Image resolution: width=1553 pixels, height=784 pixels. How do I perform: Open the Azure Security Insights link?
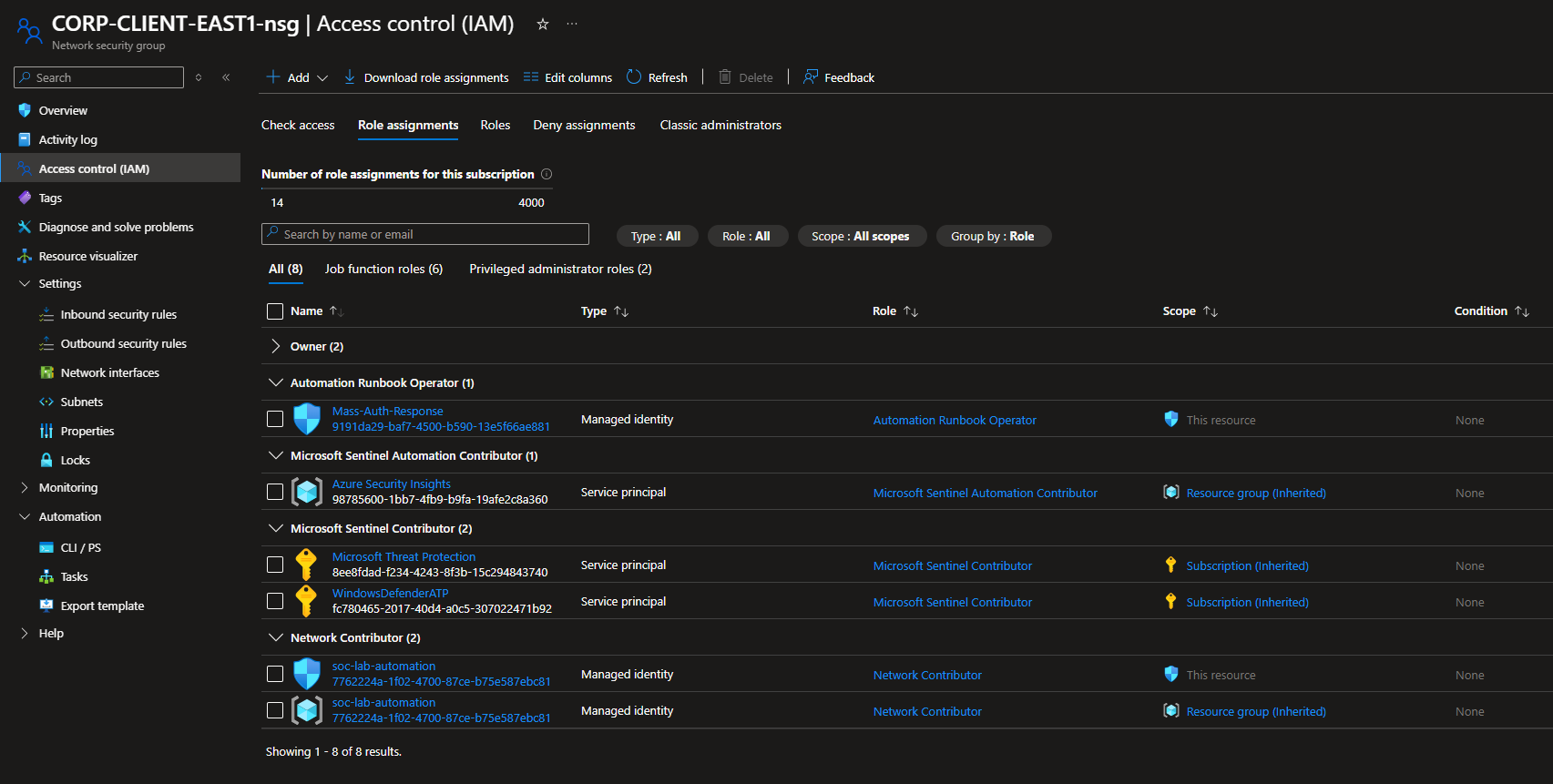(391, 484)
